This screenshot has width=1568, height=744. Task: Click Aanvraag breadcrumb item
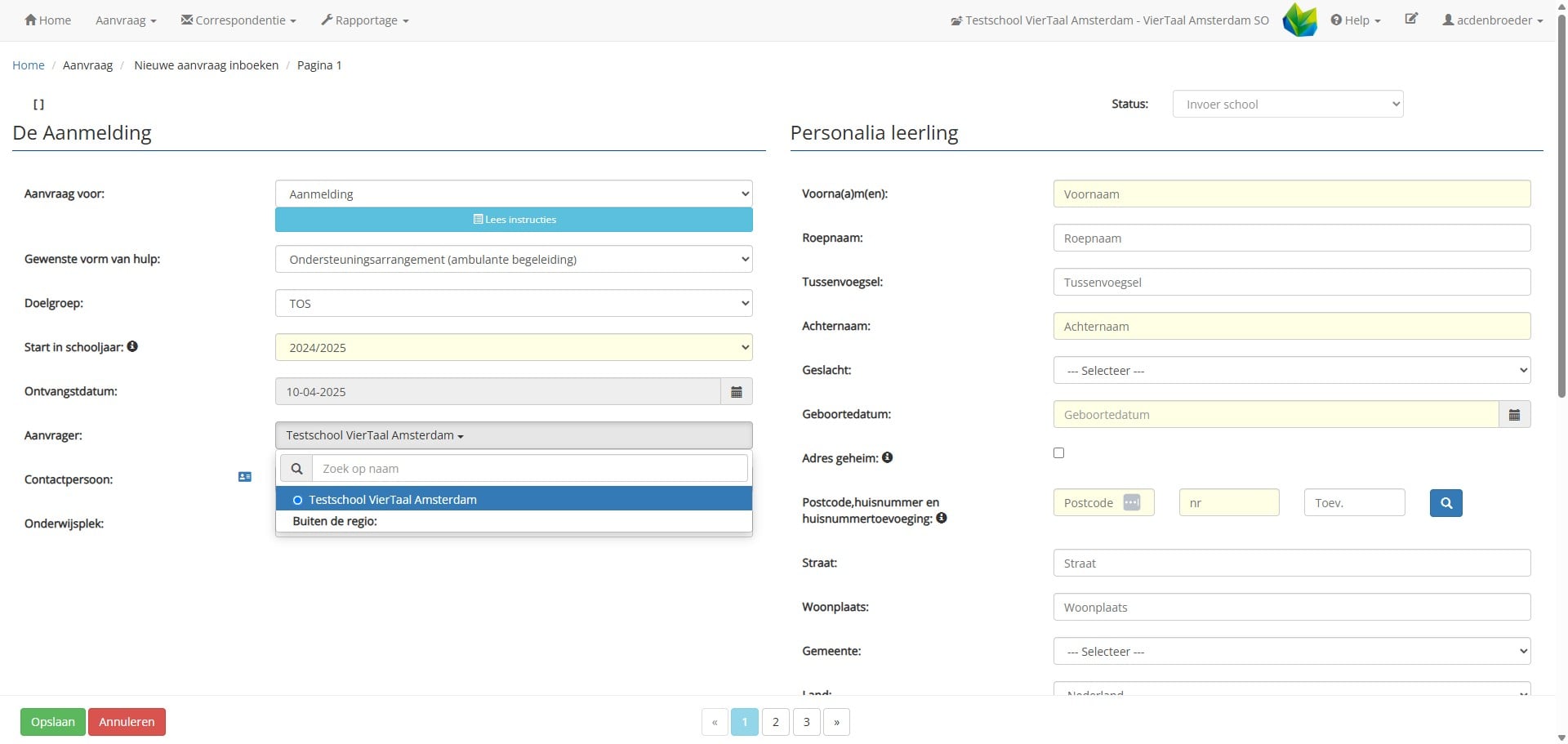(x=87, y=65)
